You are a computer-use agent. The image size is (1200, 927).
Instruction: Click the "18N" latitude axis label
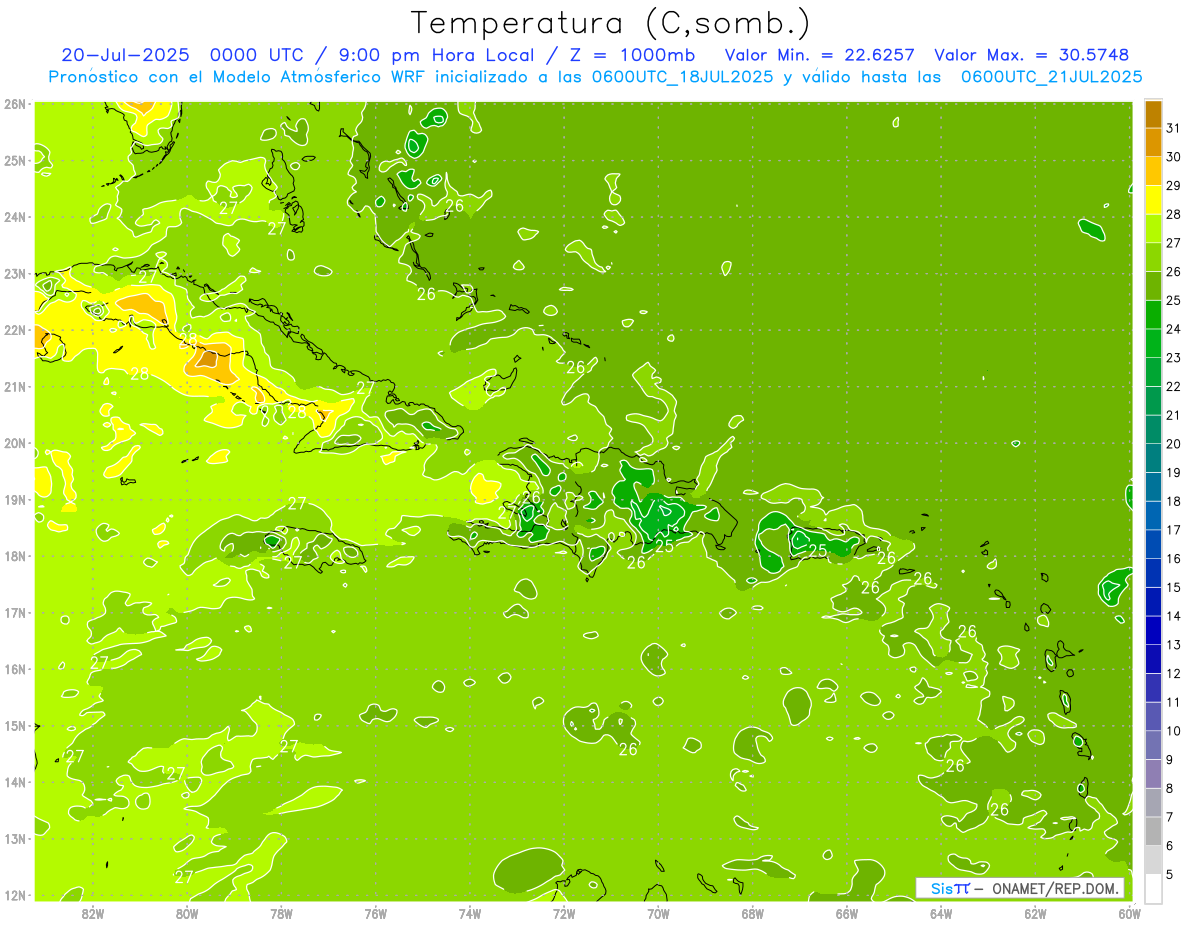coord(15,556)
